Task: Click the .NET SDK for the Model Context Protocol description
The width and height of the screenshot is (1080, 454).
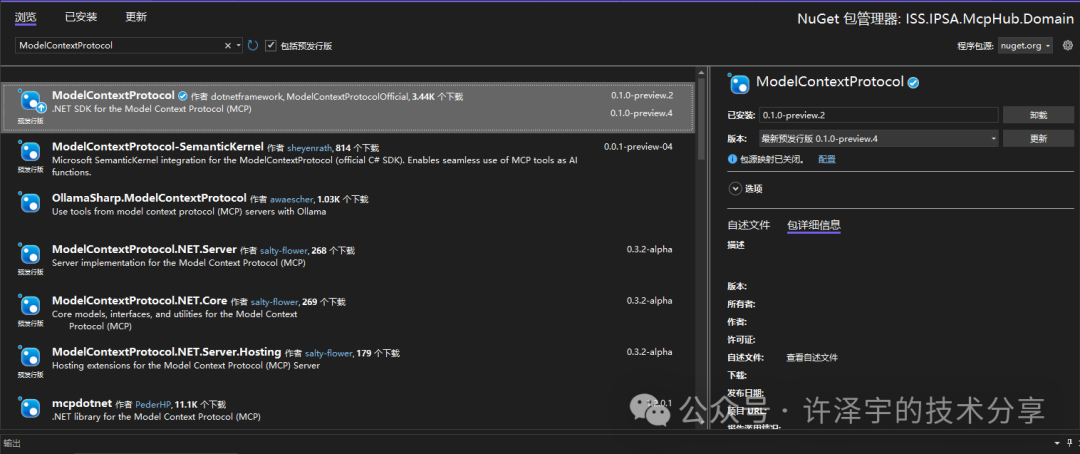Action: tap(152, 109)
